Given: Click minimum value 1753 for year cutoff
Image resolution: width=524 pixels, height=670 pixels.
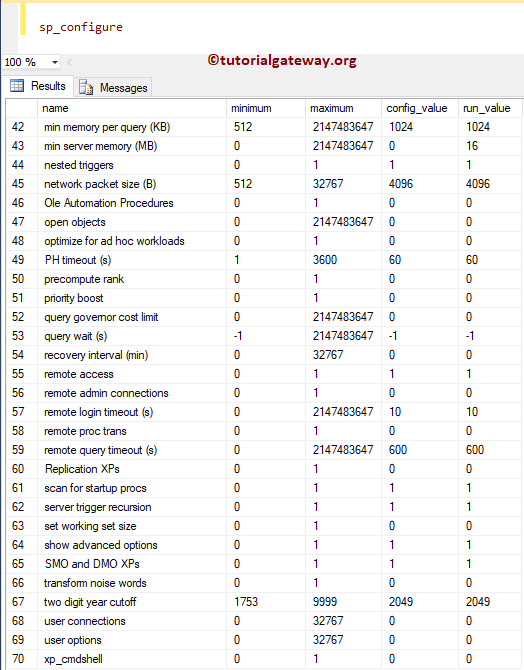Looking at the screenshot, I should pos(265,602).
